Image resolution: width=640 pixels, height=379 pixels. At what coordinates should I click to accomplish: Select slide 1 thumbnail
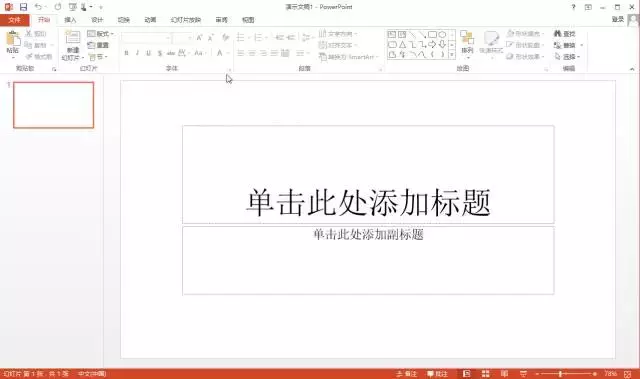pos(53,105)
